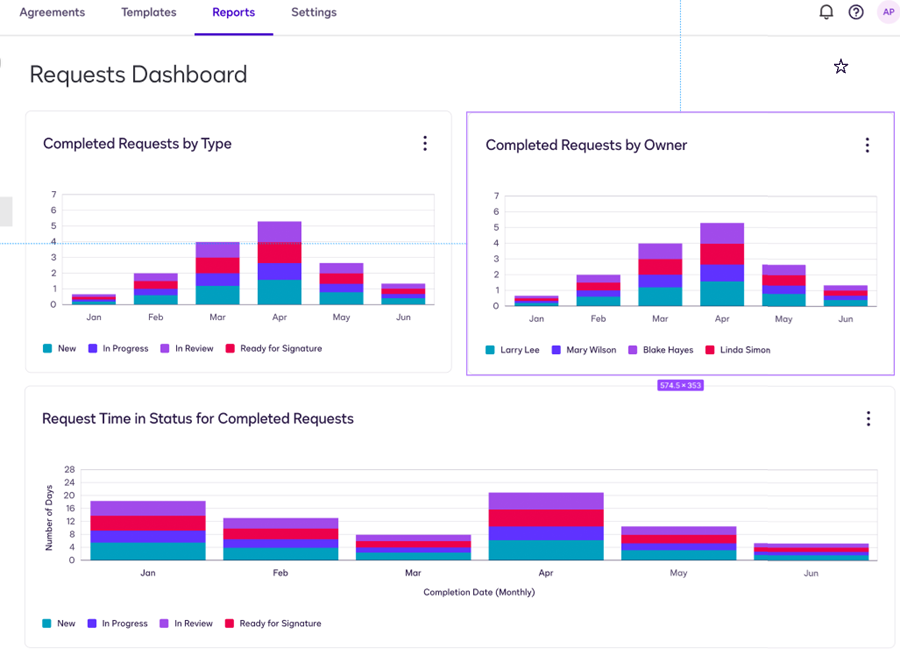This screenshot has width=900, height=656.
Task: Select the Feb bar in Completed Requests by Type
Action: coord(156,289)
